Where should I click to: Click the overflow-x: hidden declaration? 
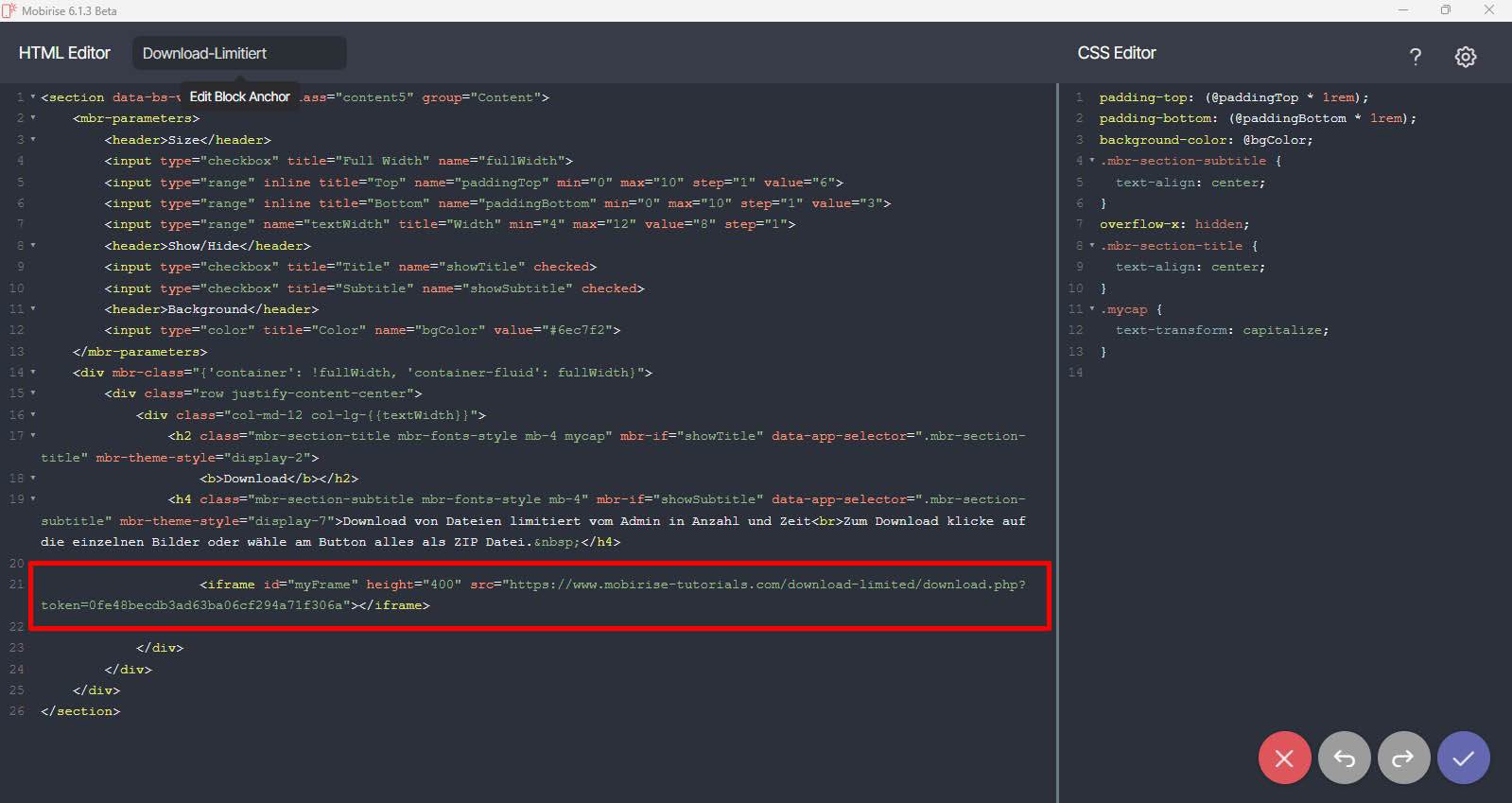point(1174,224)
